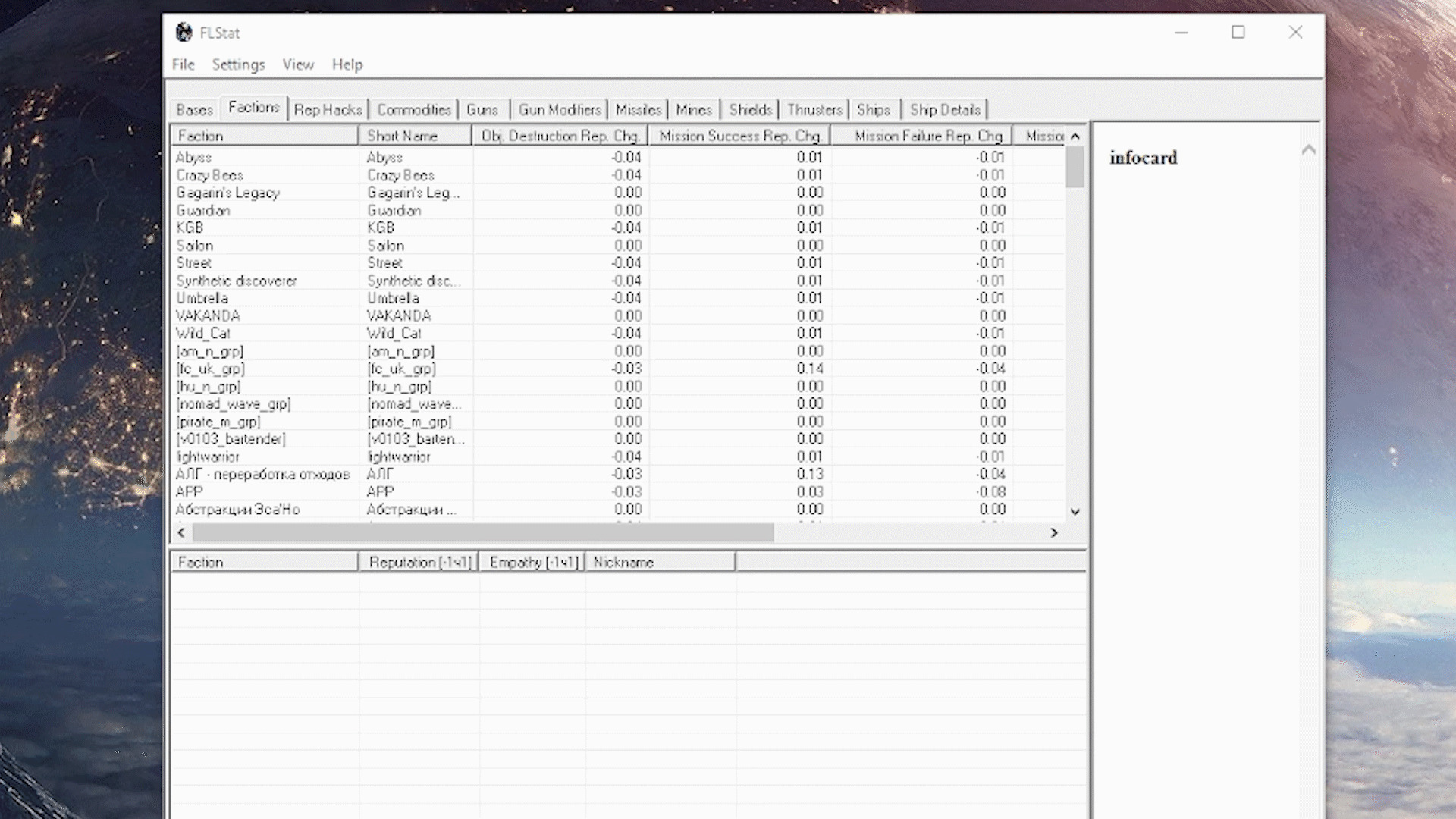Sort by Short Name column header
This screenshot has width=1456, height=819.
tap(416, 136)
